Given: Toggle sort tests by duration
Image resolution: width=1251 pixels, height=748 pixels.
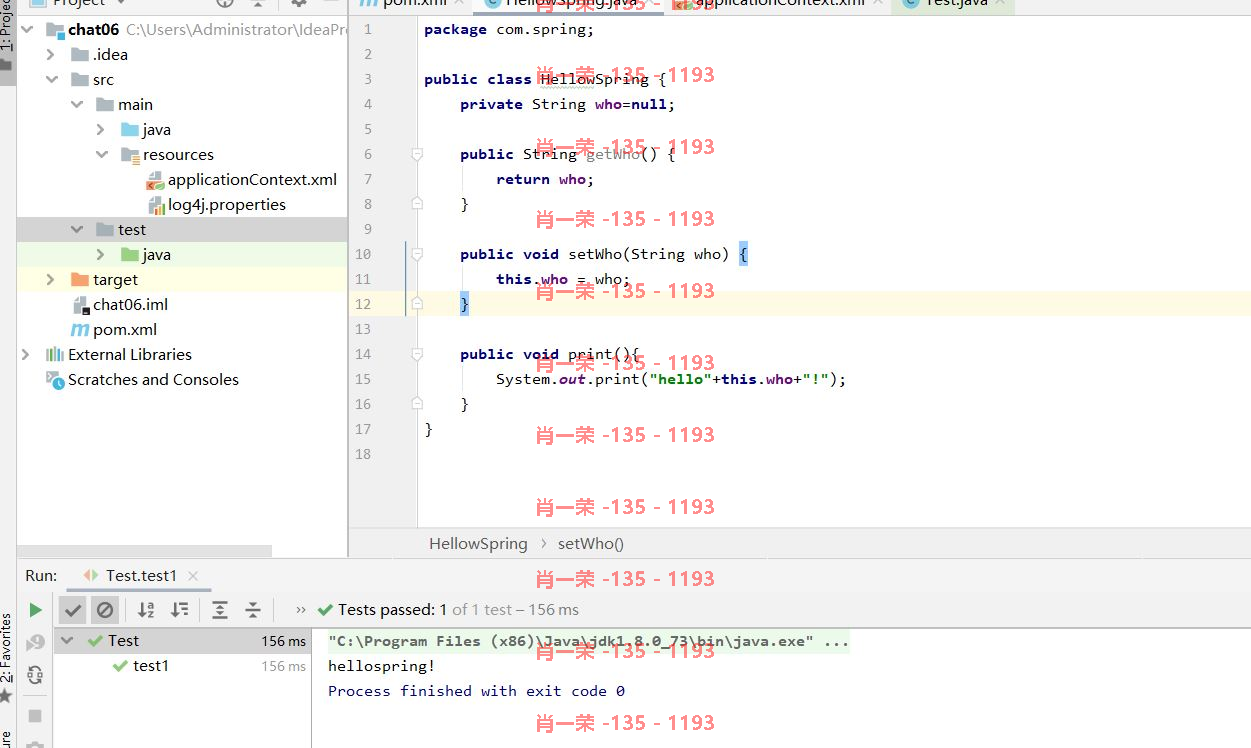Looking at the screenshot, I should tap(179, 610).
